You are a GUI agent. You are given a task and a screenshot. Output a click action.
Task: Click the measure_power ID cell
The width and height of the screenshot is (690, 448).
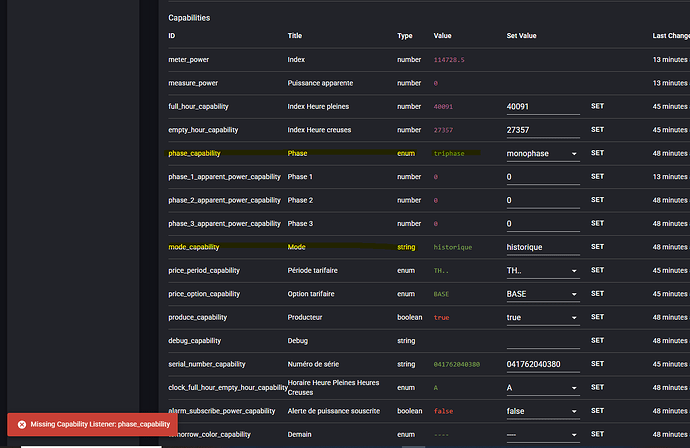[x=193, y=83]
